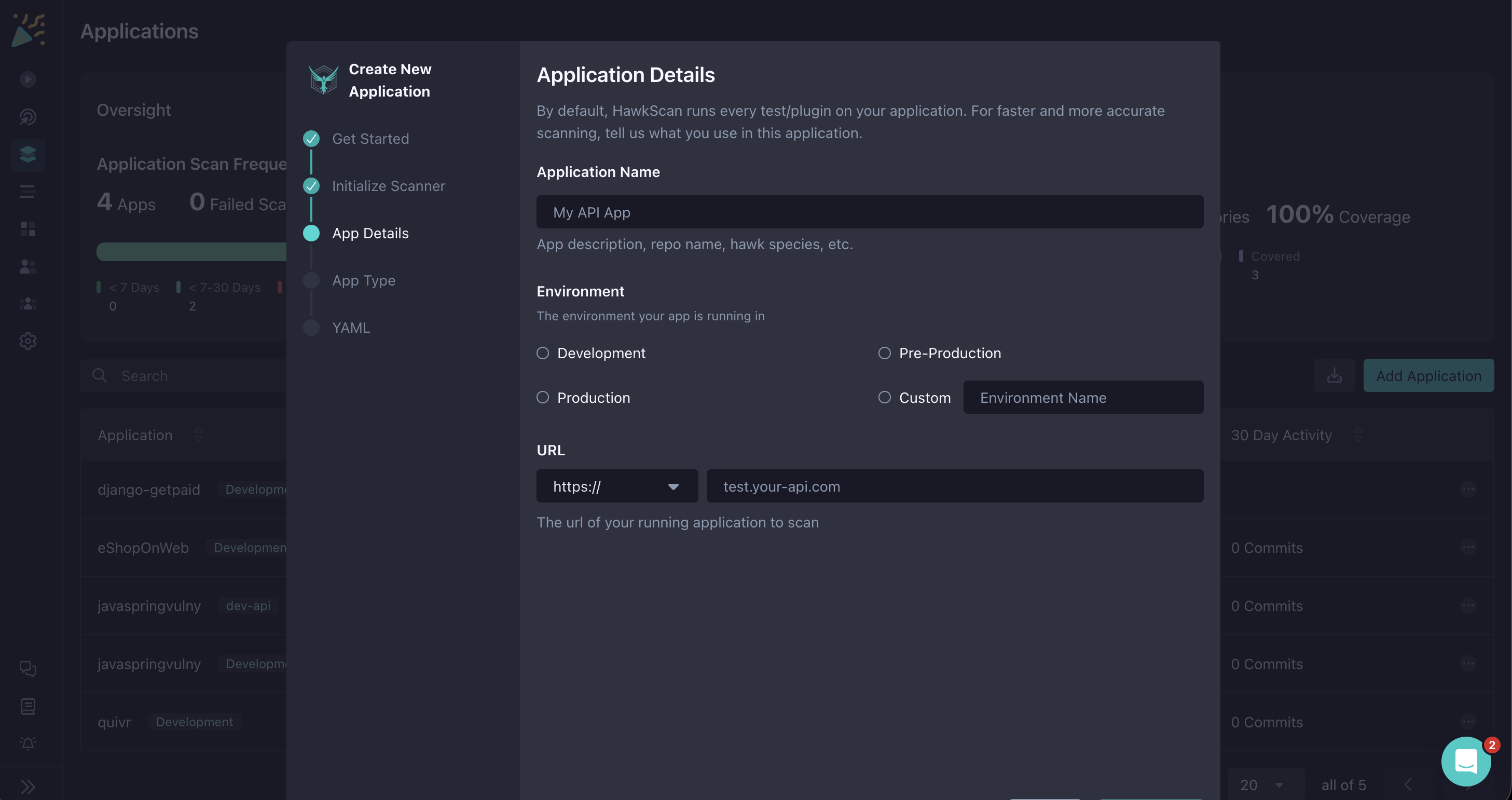
Task: Select the Development environment radio button
Action: tap(542, 353)
